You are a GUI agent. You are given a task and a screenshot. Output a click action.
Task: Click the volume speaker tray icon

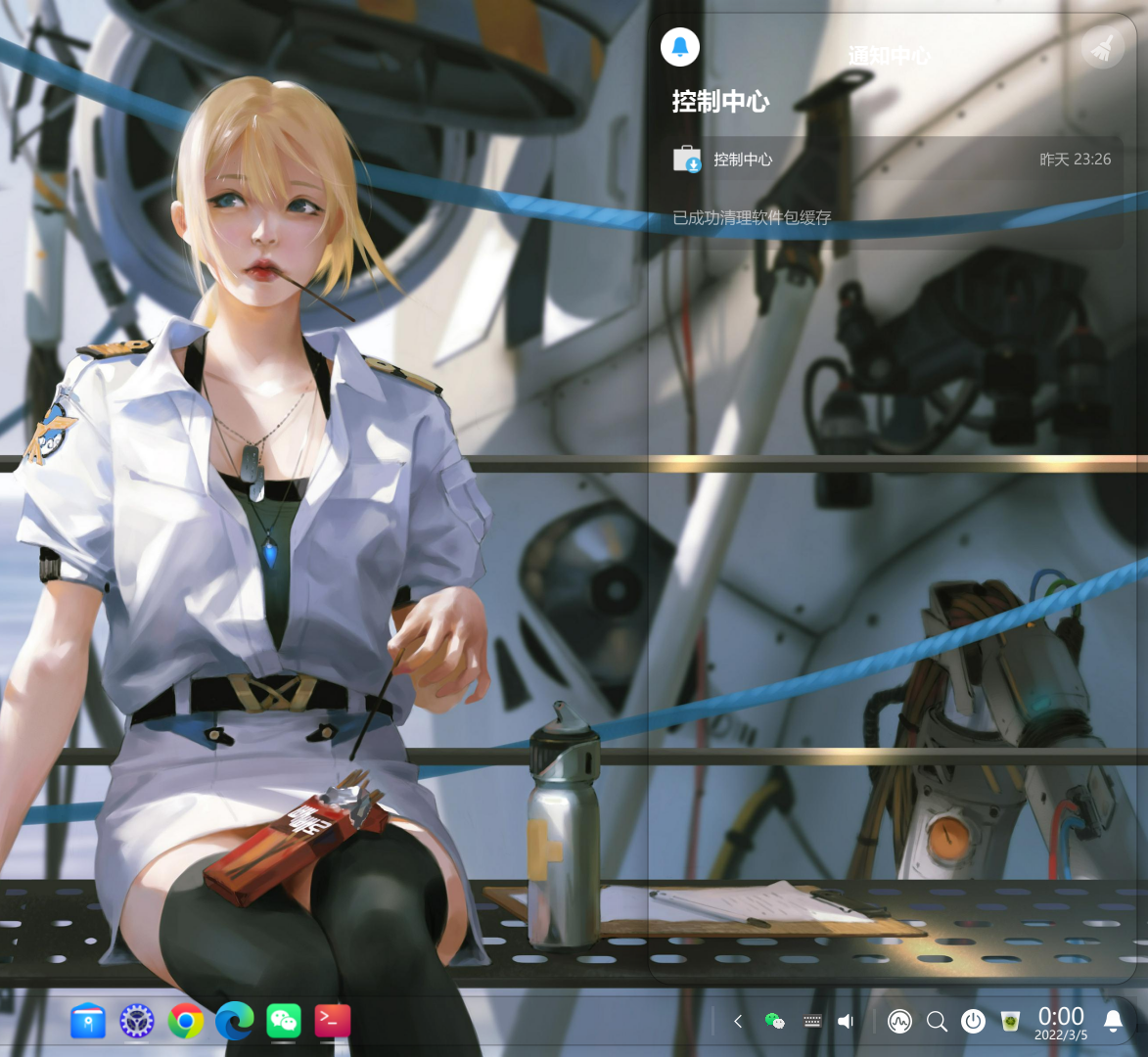(846, 1021)
